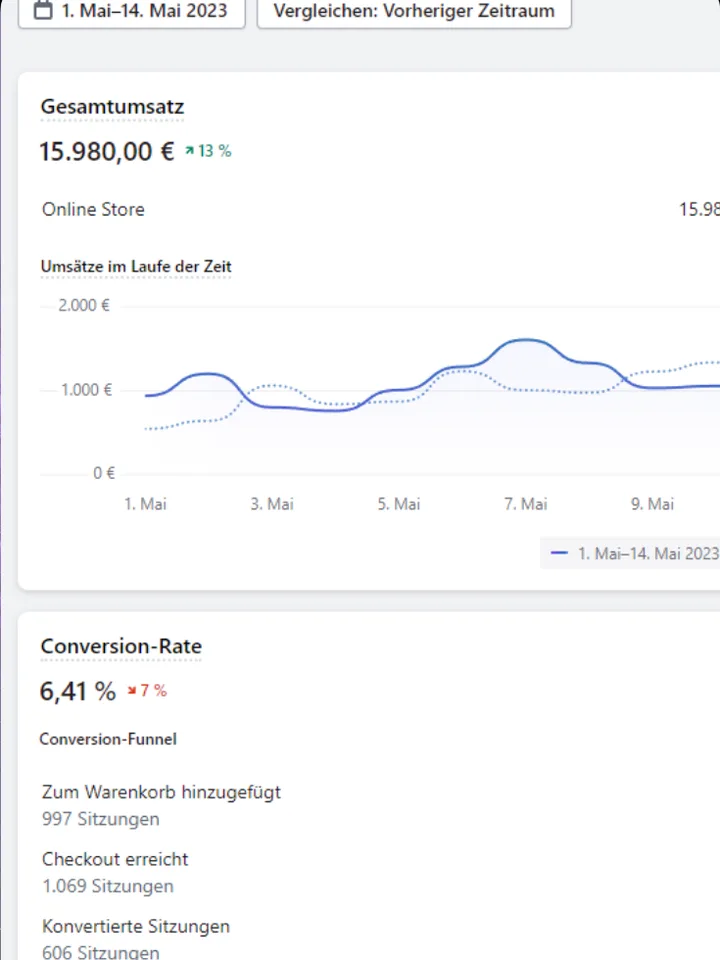The width and height of the screenshot is (720, 960).
Task: Click the 6,41 % conversion value
Action: 78,691
